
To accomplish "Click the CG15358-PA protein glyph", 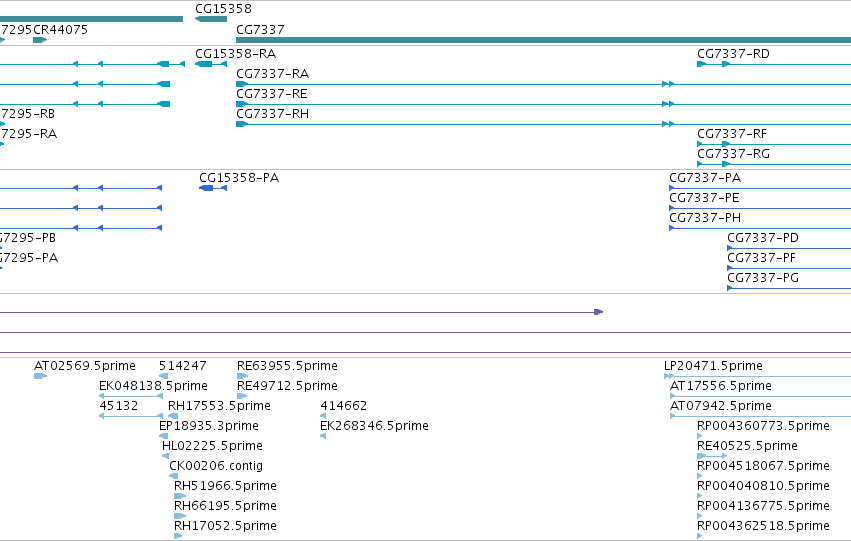I will (x=213, y=188).
